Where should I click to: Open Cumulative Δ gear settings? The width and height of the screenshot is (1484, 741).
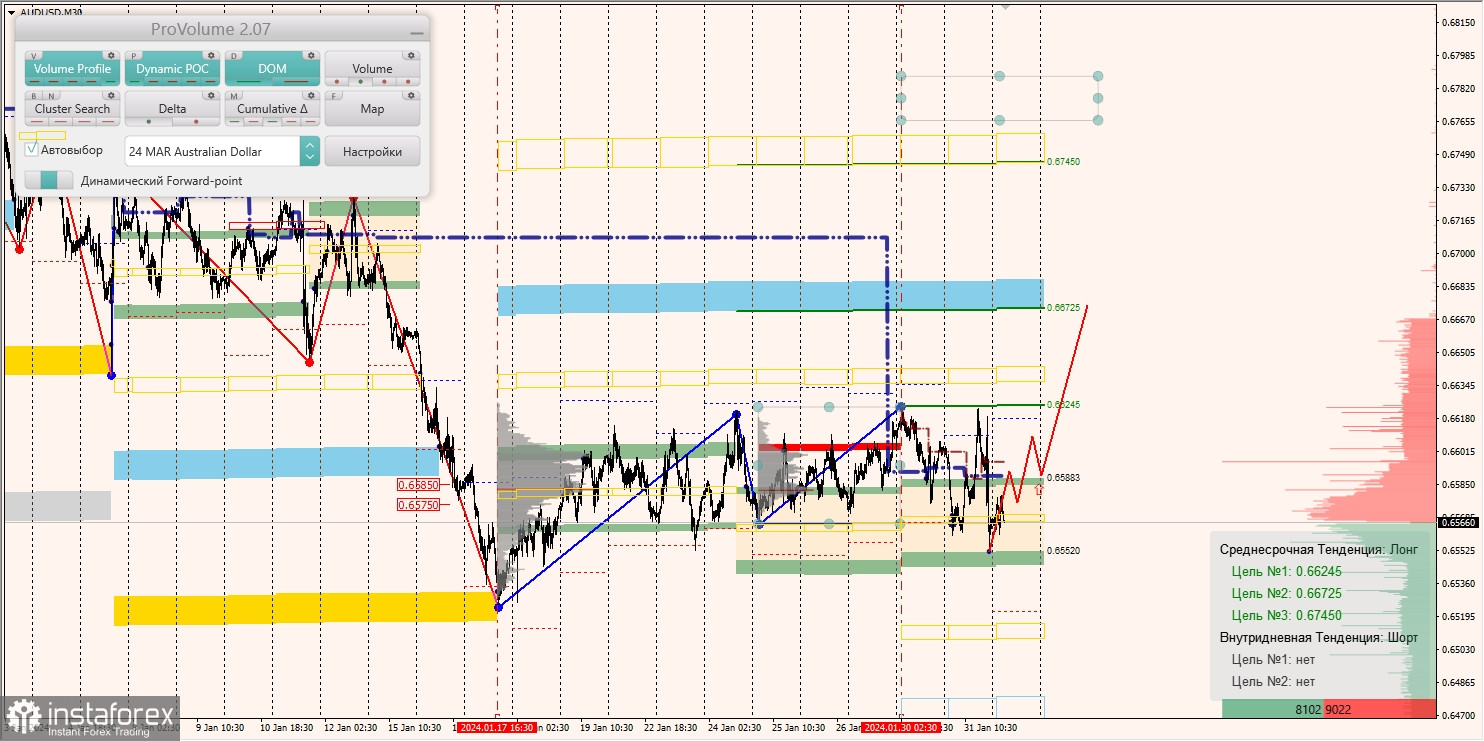(x=311, y=96)
